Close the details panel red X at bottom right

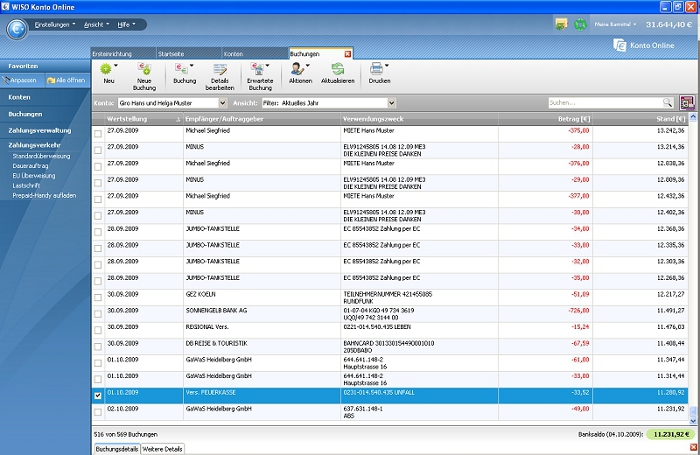pos(693,447)
